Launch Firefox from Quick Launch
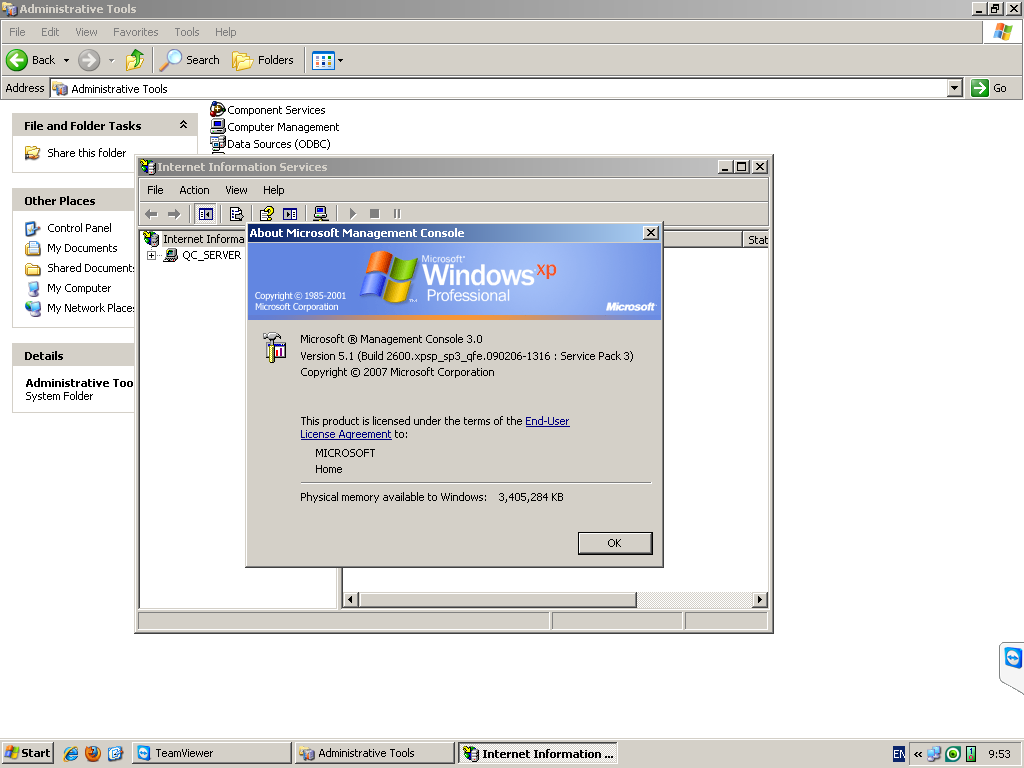Viewport: 1024px width, 768px height. (x=93, y=754)
